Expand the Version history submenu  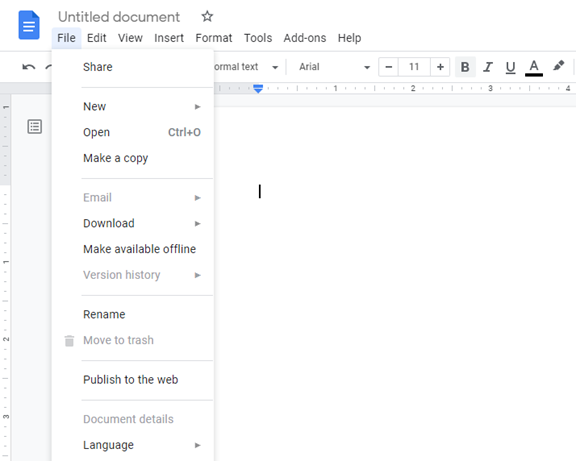point(133,275)
